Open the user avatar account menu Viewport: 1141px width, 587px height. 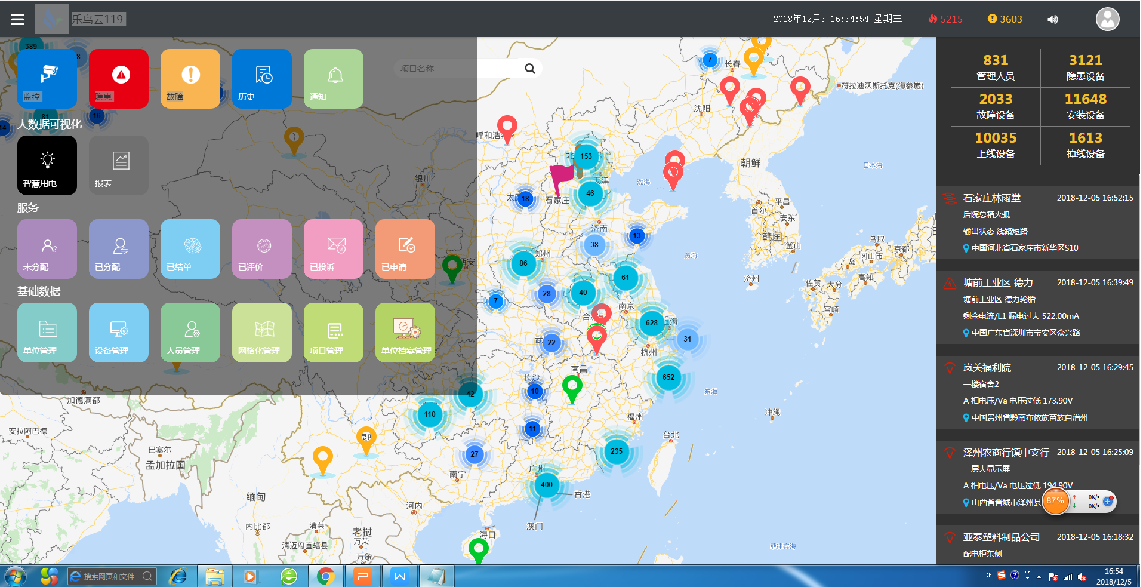tap(1107, 18)
